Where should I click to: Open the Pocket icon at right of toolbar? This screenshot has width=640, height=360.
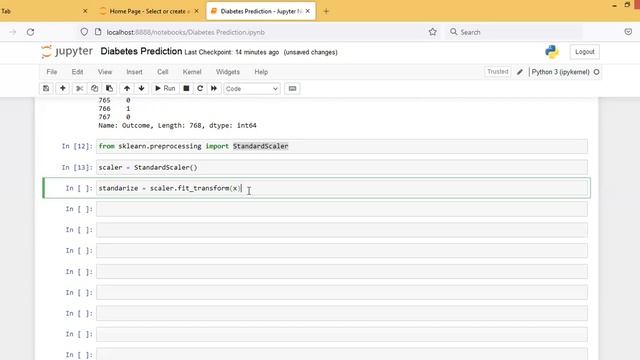[628, 32]
